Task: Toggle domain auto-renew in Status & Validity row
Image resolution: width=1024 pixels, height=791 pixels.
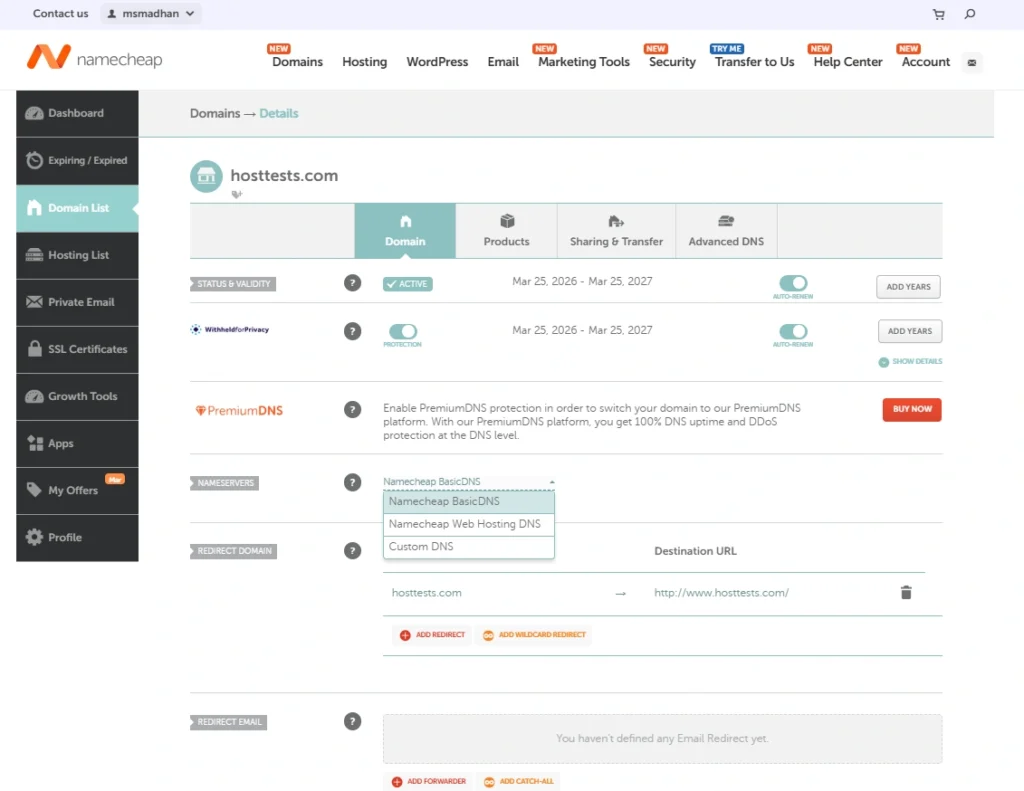Action: tap(793, 284)
